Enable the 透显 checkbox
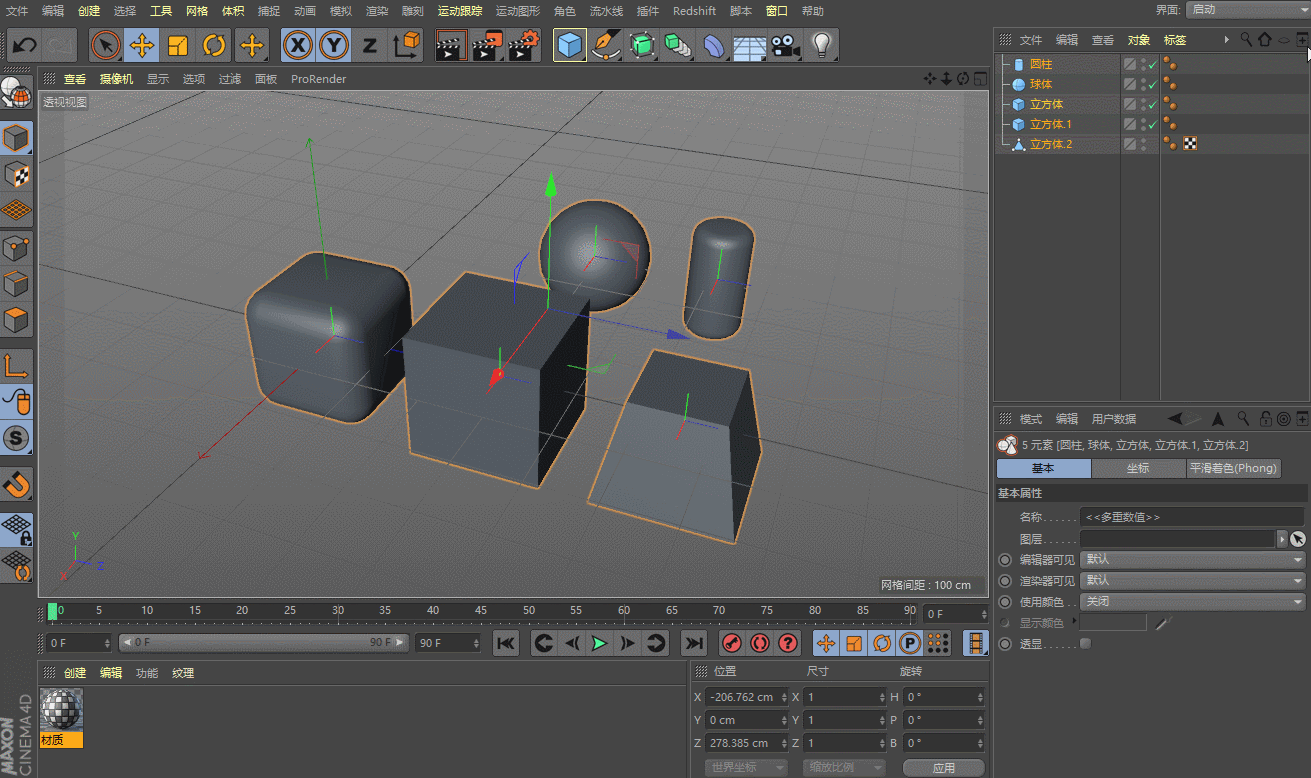The height and width of the screenshot is (778, 1311). (1086, 644)
